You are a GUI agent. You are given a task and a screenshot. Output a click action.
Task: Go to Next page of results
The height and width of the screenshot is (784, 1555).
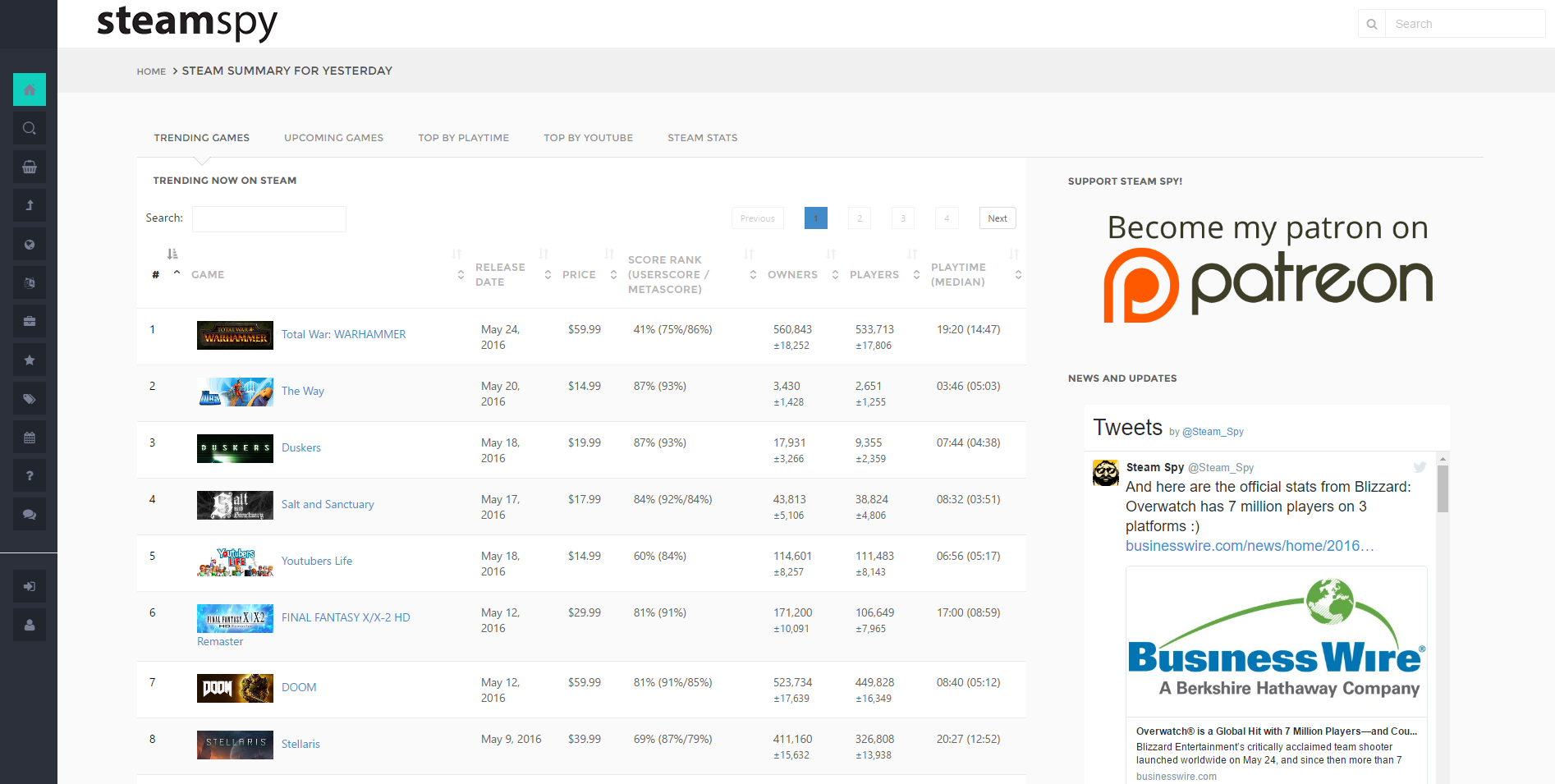click(x=998, y=218)
